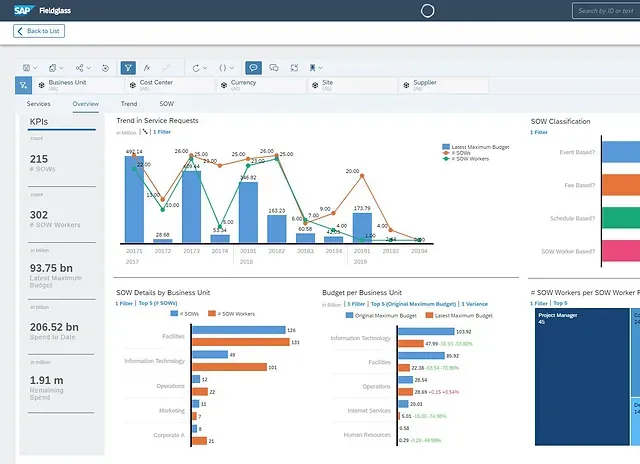The height and width of the screenshot is (464, 640).
Task: Toggle the filter funnel toolbar button
Action: coord(128,68)
